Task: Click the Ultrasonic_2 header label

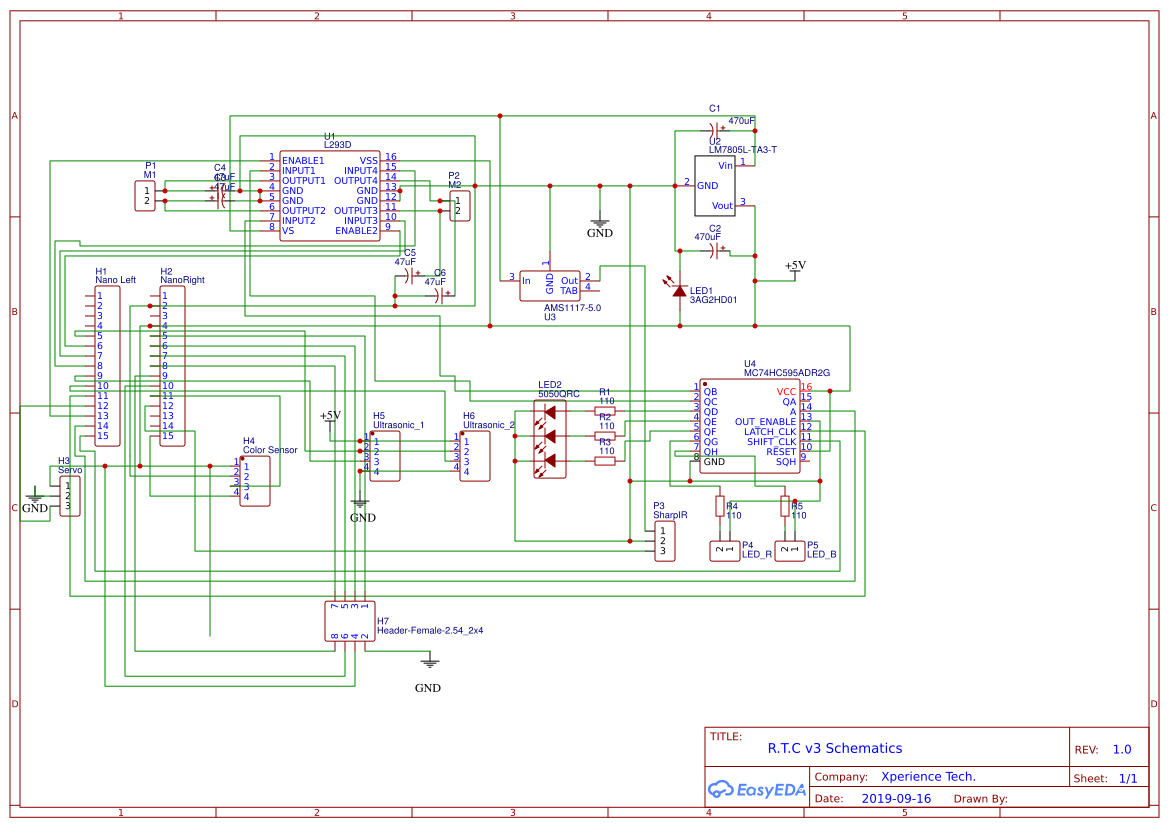Action: pyautogui.click(x=488, y=425)
